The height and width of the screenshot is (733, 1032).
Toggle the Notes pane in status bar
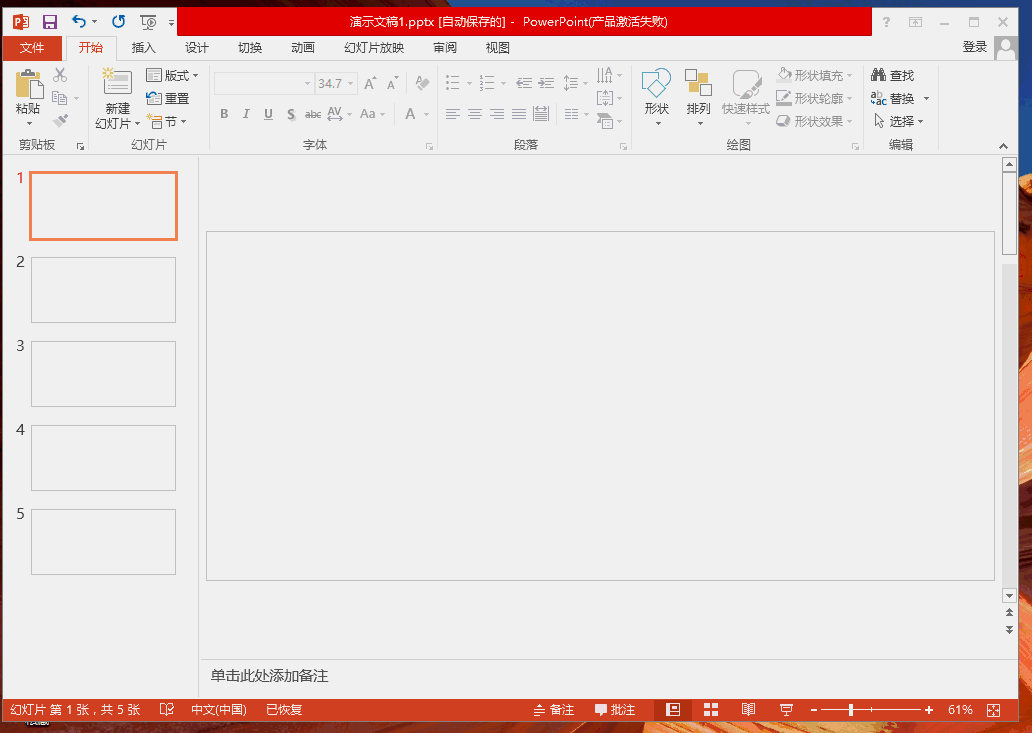(554, 710)
